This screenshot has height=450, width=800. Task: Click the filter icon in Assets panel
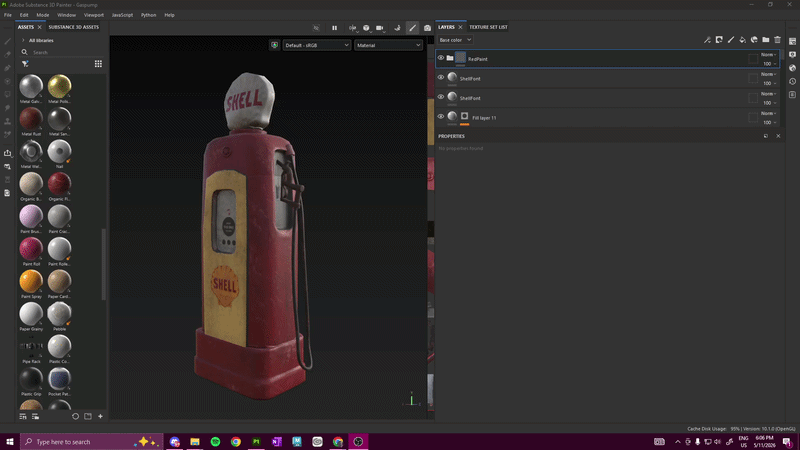(x=25, y=64)
